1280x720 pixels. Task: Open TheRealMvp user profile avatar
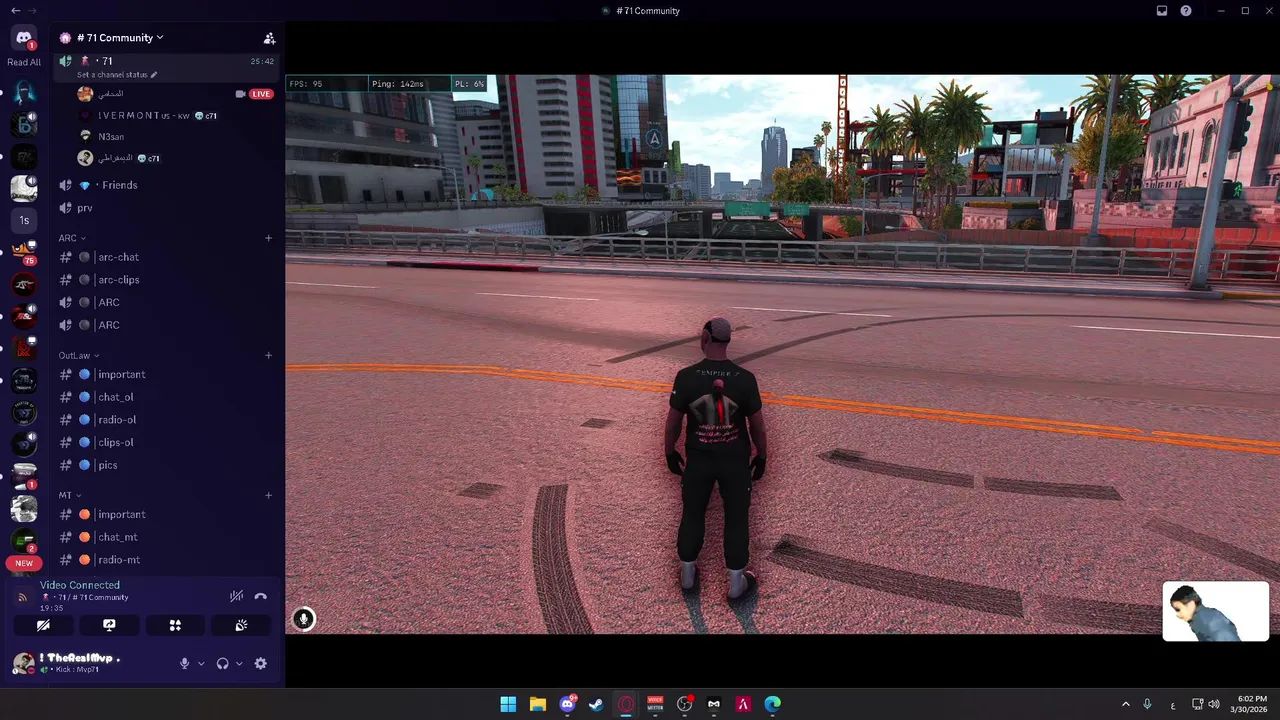point(22,662)
